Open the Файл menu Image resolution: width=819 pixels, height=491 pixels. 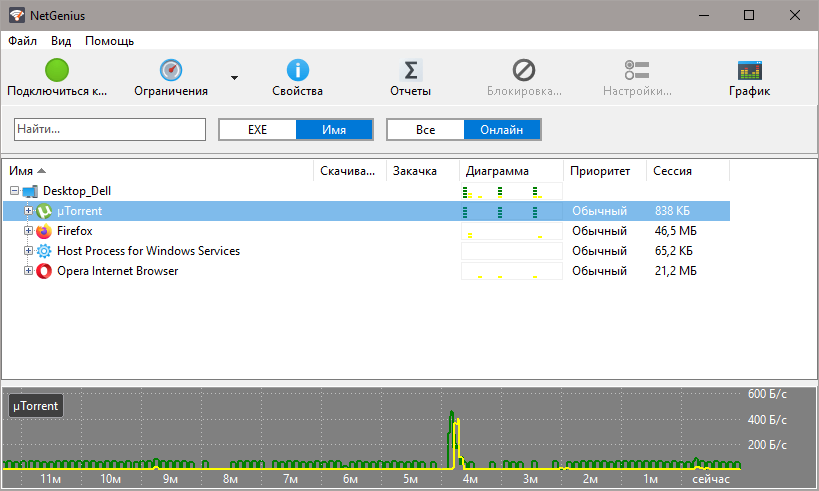pyautogui.click(x=22, y=41)
